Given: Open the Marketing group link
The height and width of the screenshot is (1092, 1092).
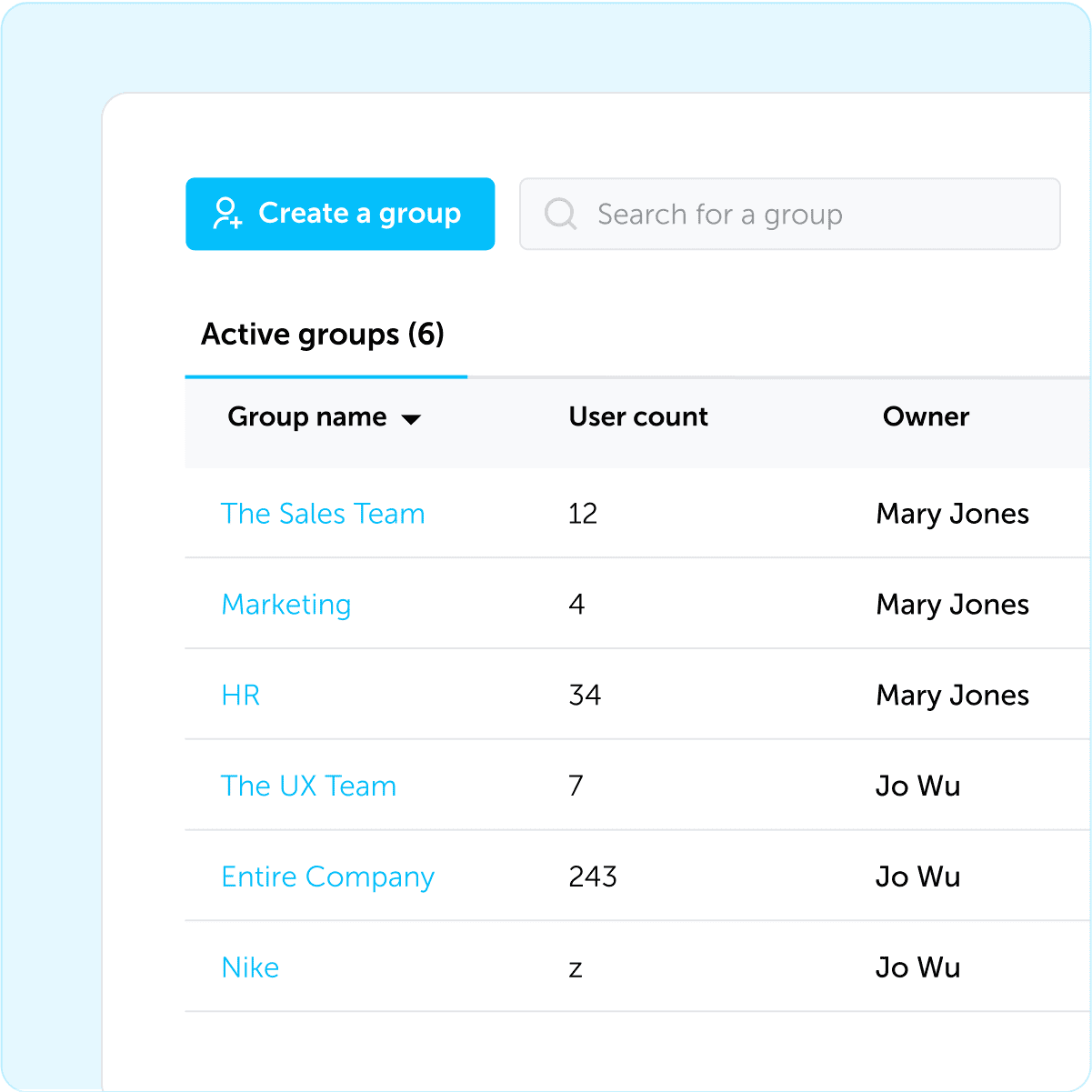Looking at the screenshot, I should [x=286, y=605].
